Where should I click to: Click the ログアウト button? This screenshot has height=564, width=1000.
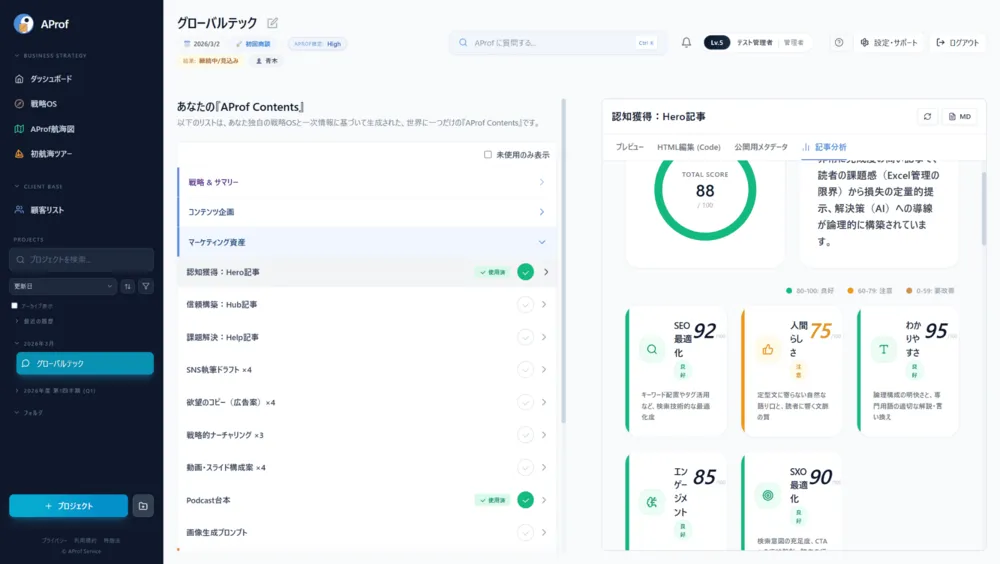point(958,43)
